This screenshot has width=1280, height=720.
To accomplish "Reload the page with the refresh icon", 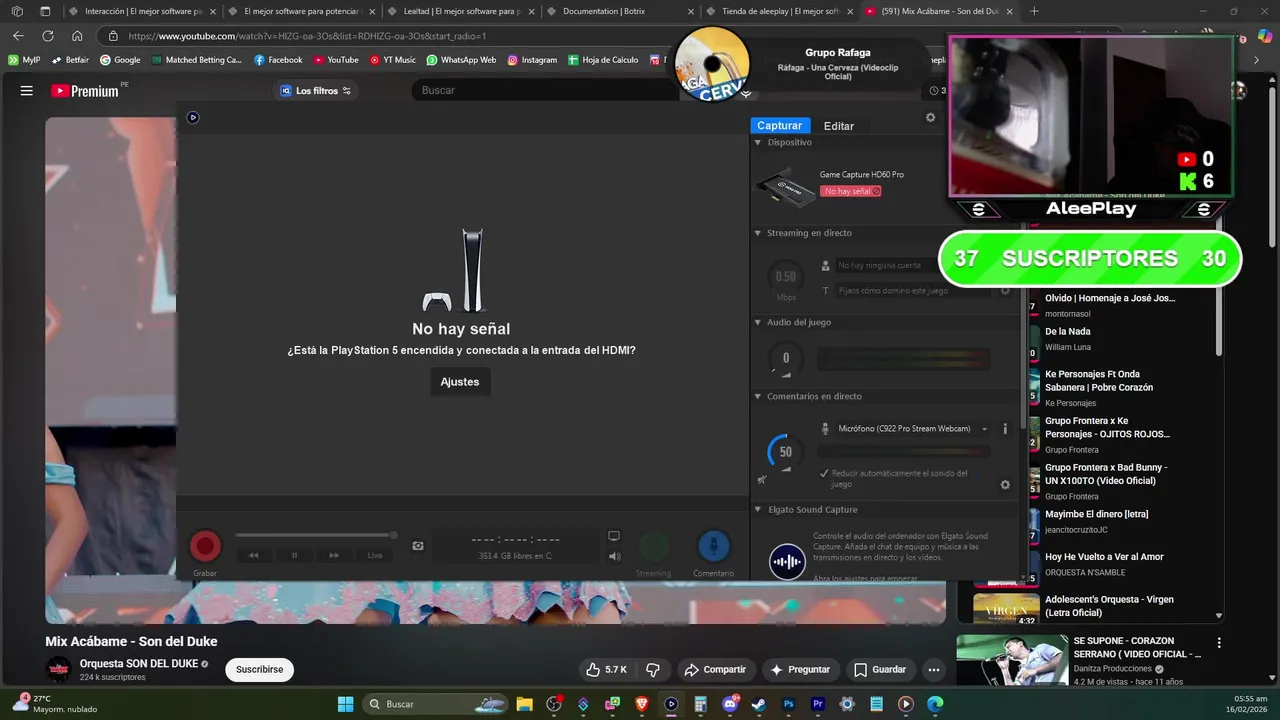I will click(47, 36).
